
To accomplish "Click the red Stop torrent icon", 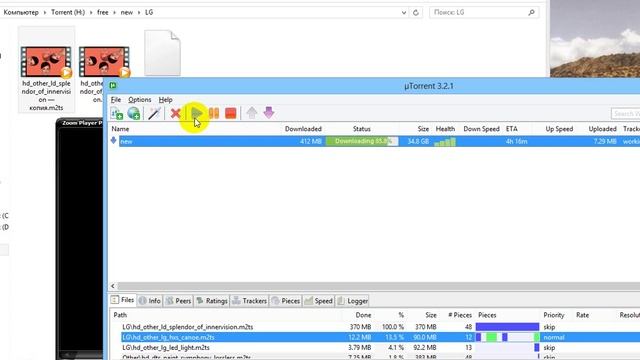I will click(x=231, y=113).
